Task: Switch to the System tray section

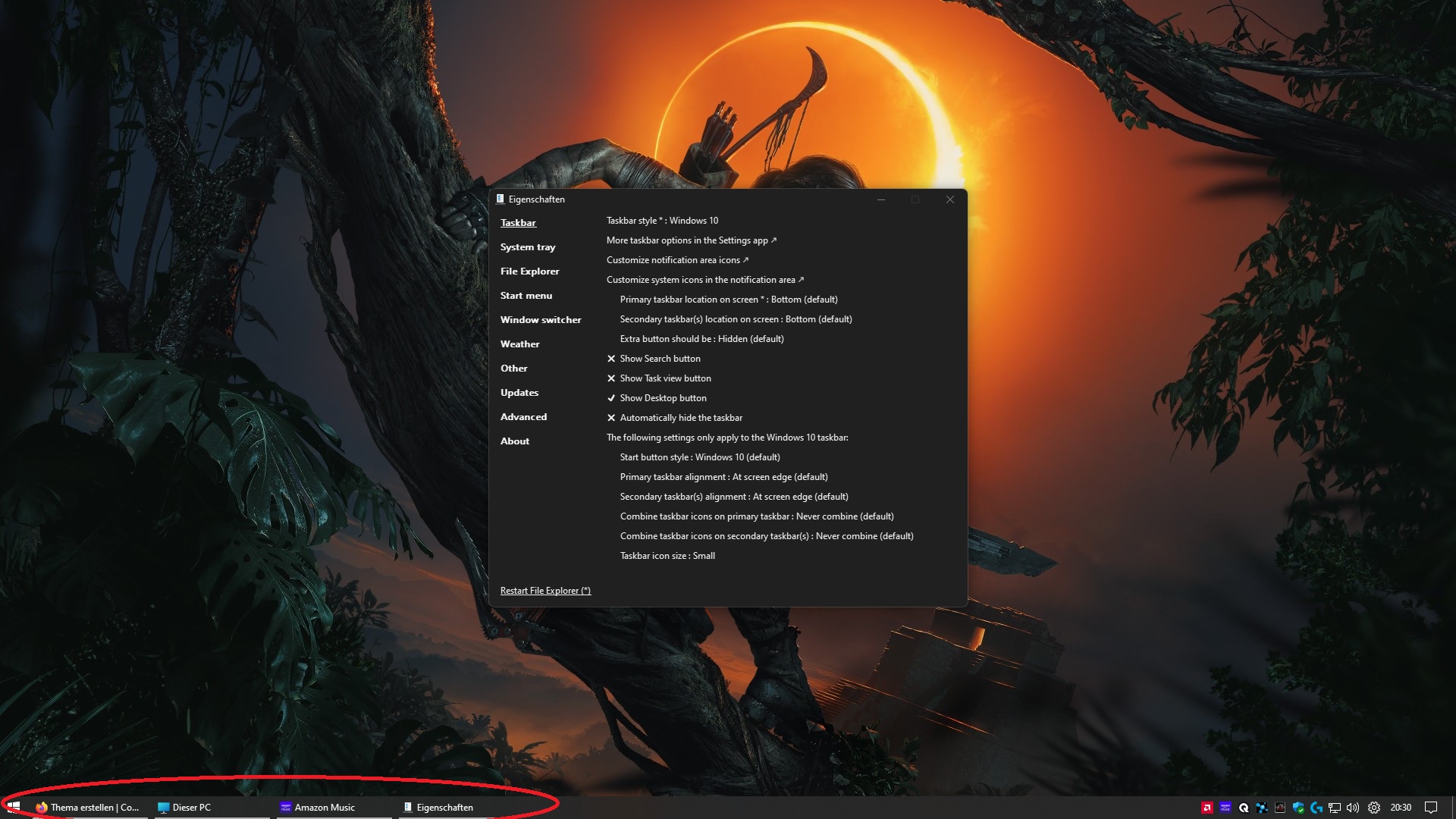Action: [528, 247]
